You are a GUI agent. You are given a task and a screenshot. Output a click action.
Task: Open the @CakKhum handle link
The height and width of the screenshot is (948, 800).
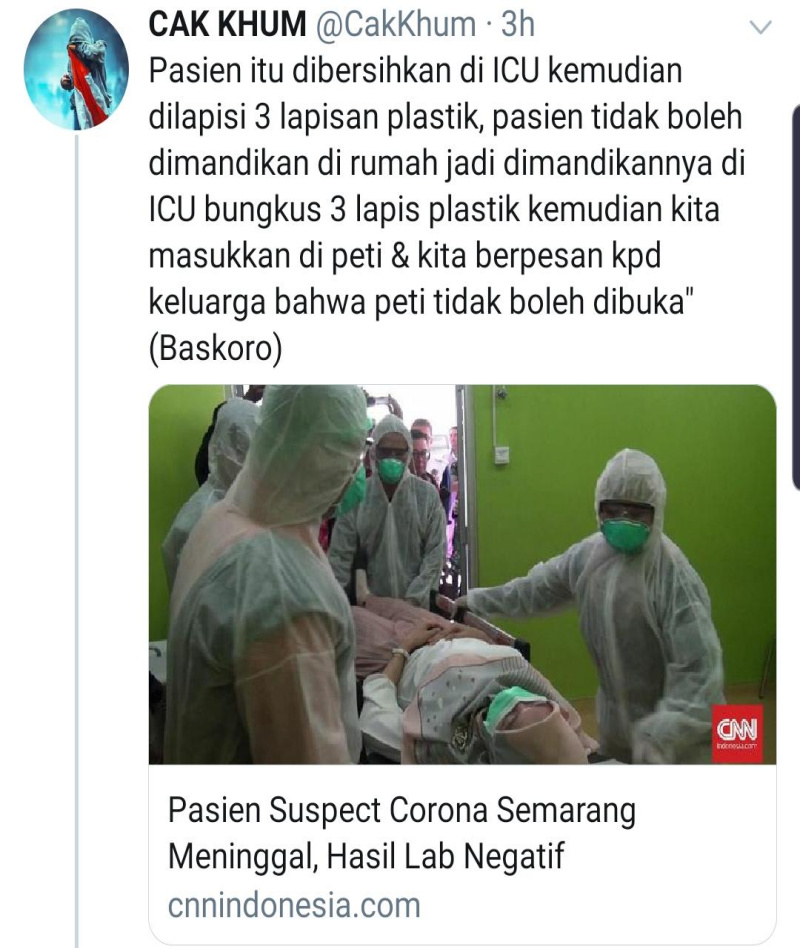tap(396, 24)
